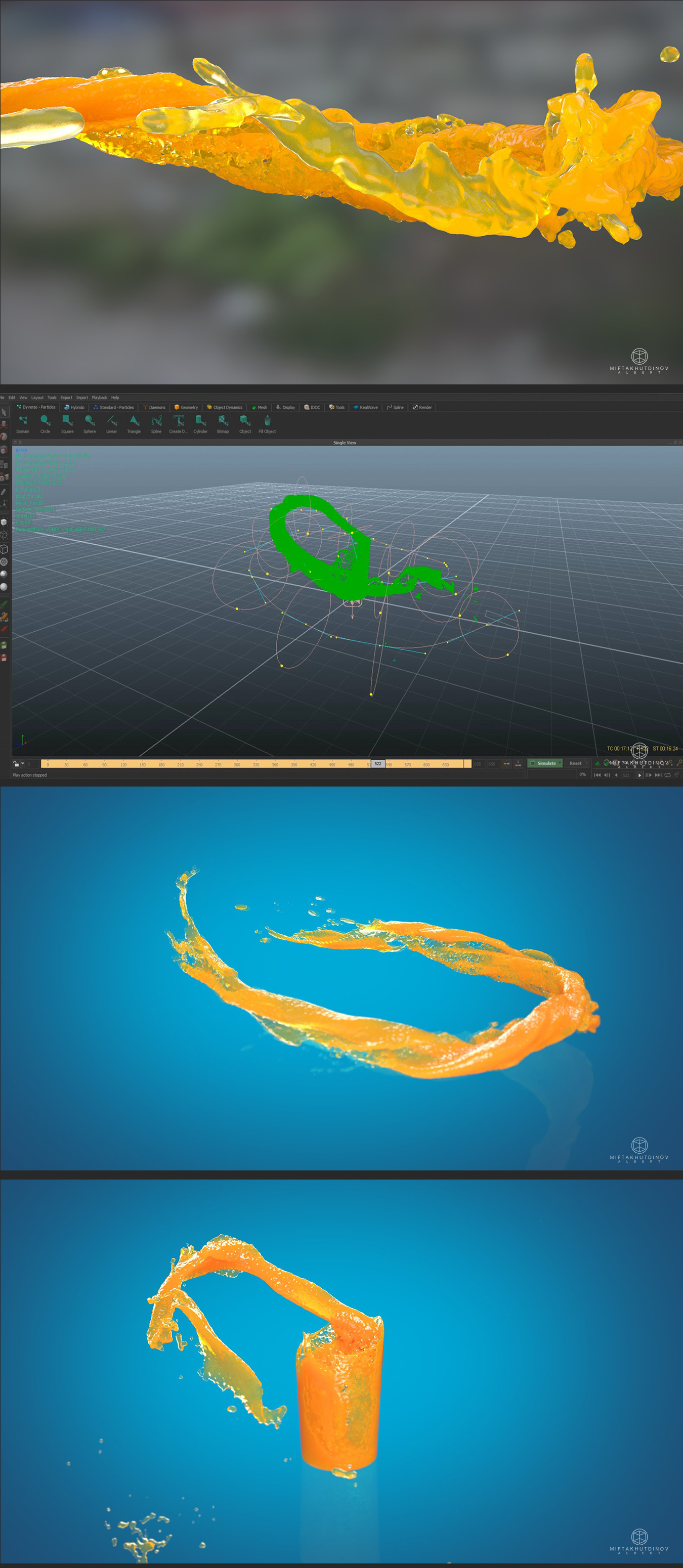Open Standard - Particles shelf tab
Image resolution: width=683 pixels, height=1568 pixels.
coord(114,407)
